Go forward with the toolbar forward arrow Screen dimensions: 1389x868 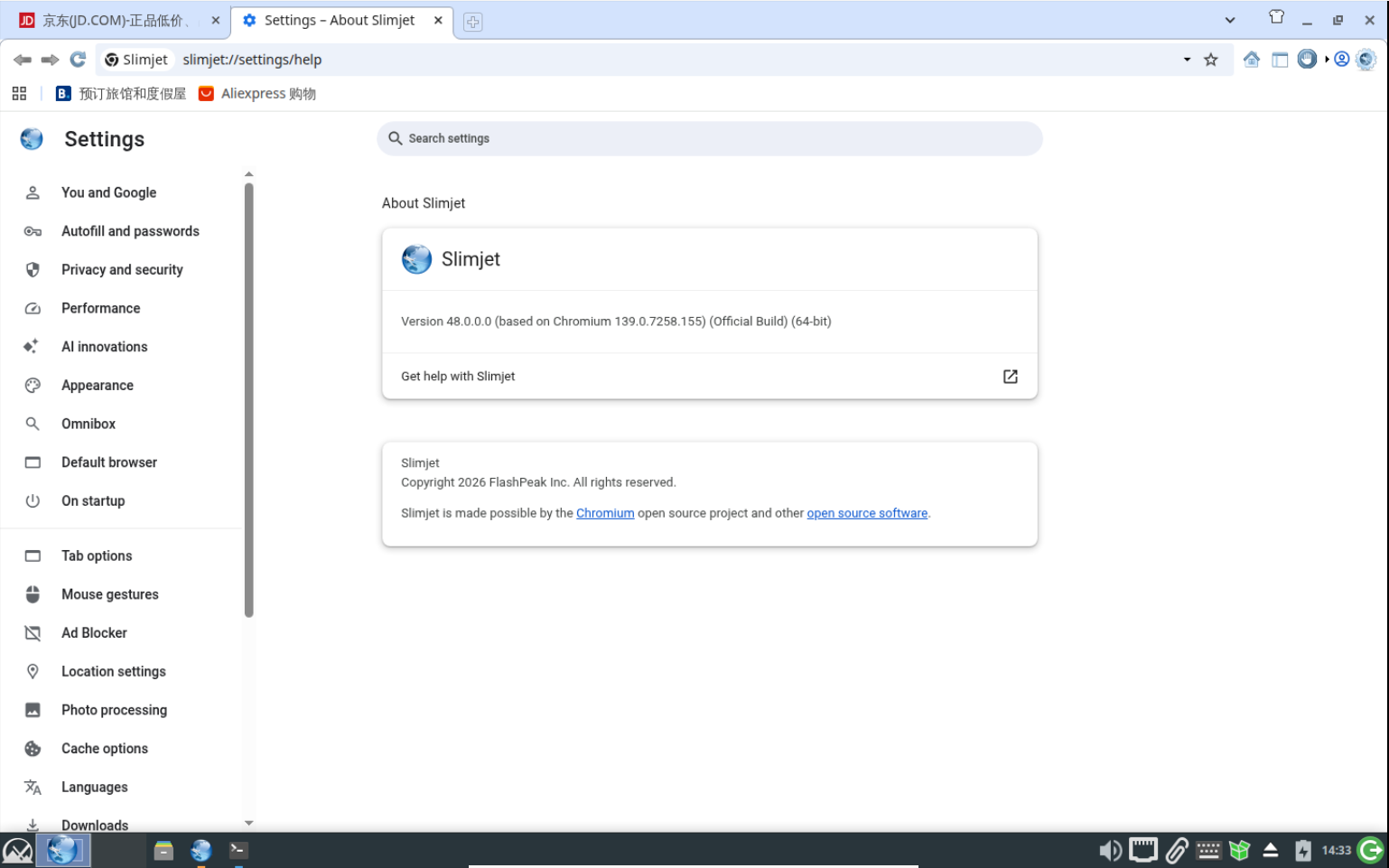[51, 60]
